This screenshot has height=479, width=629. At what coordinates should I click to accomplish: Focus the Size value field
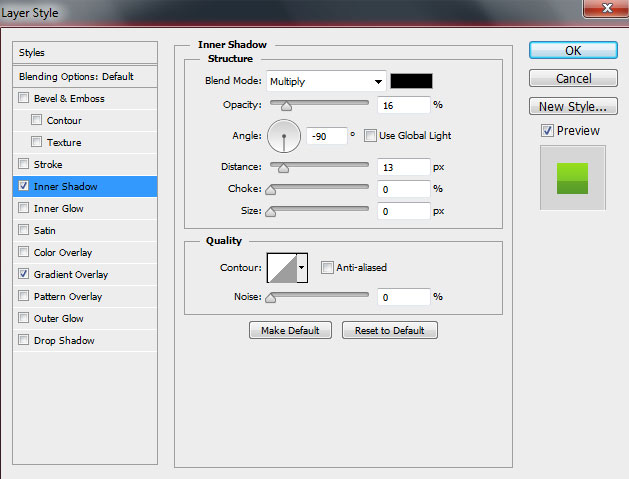404,211
